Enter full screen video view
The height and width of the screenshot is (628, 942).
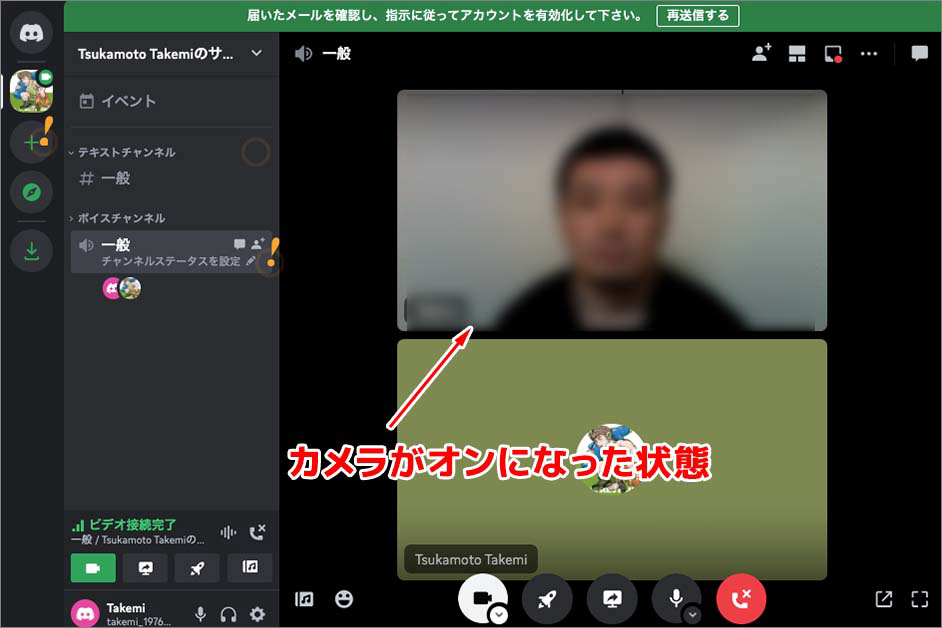pyautogui.click(x=919, y=599)
